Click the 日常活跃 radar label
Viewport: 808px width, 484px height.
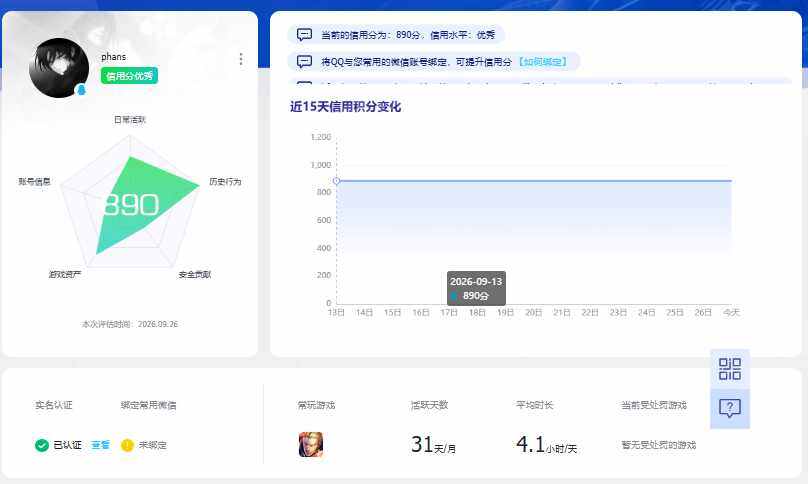click(130, 120)
